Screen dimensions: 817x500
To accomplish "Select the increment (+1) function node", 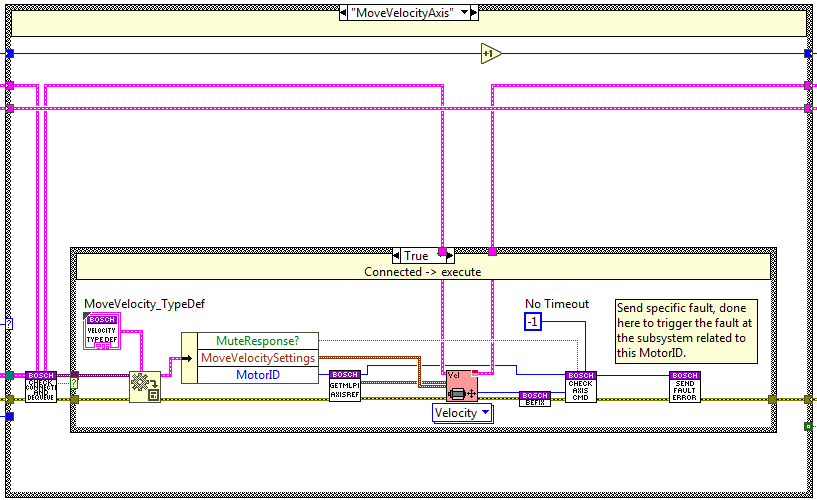I will (x=491, y=54).
